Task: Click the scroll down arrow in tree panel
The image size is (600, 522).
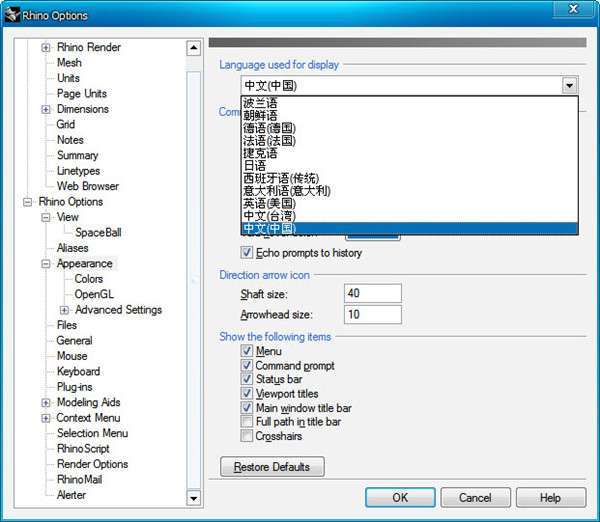Action: 194,498
